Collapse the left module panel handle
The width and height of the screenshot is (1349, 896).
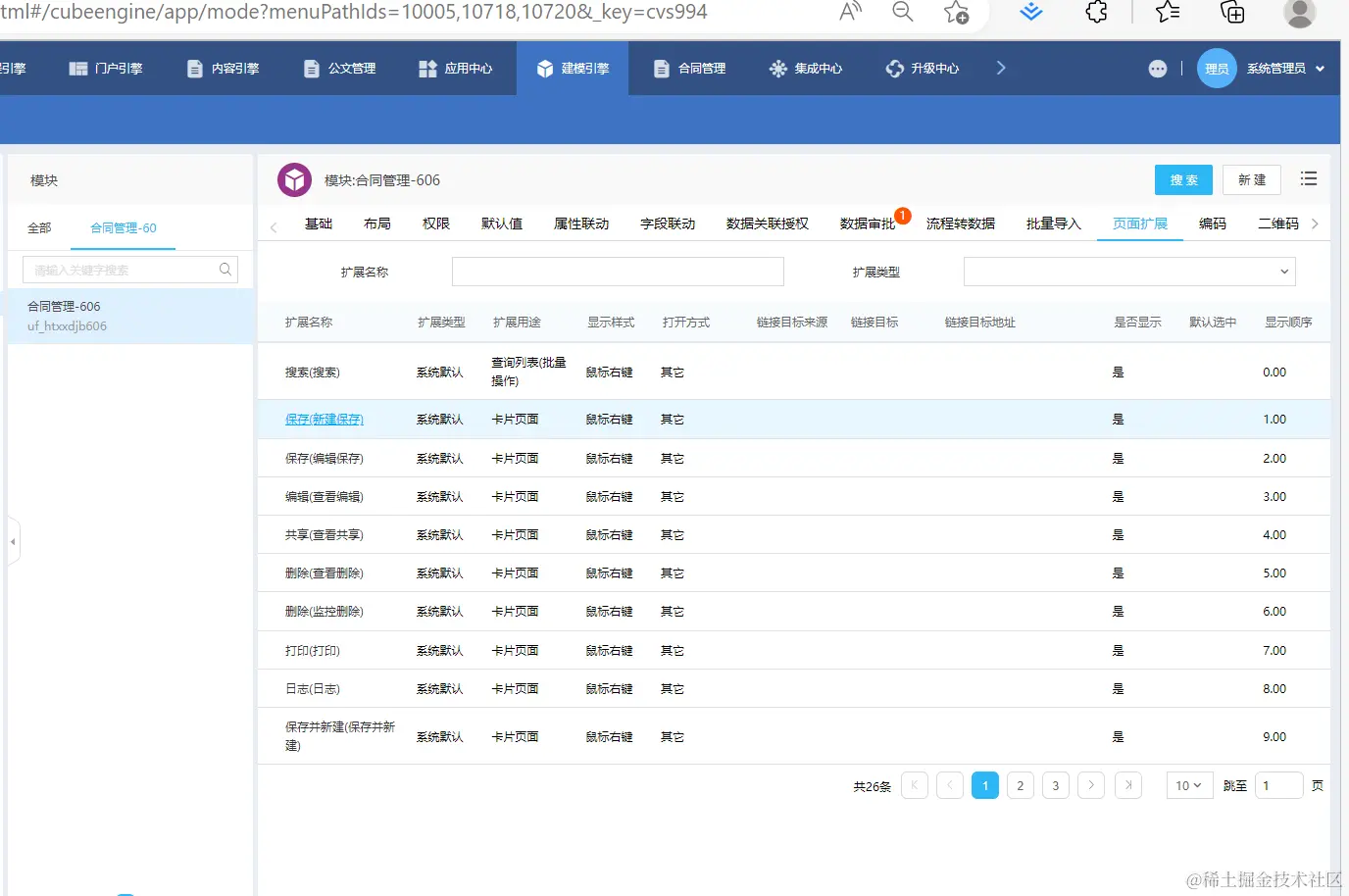[13, 541]
